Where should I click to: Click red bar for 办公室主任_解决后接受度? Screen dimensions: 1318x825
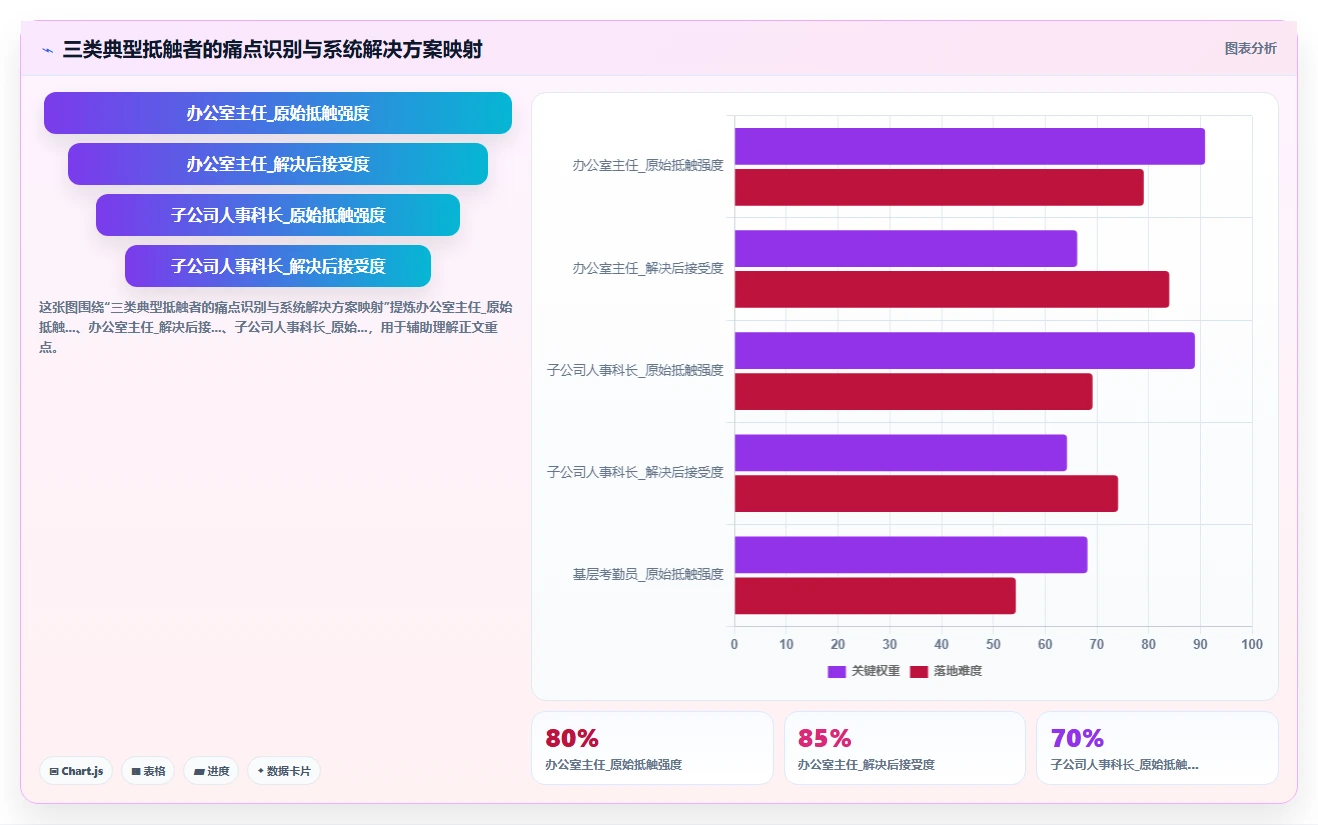[x=952, y=290]
